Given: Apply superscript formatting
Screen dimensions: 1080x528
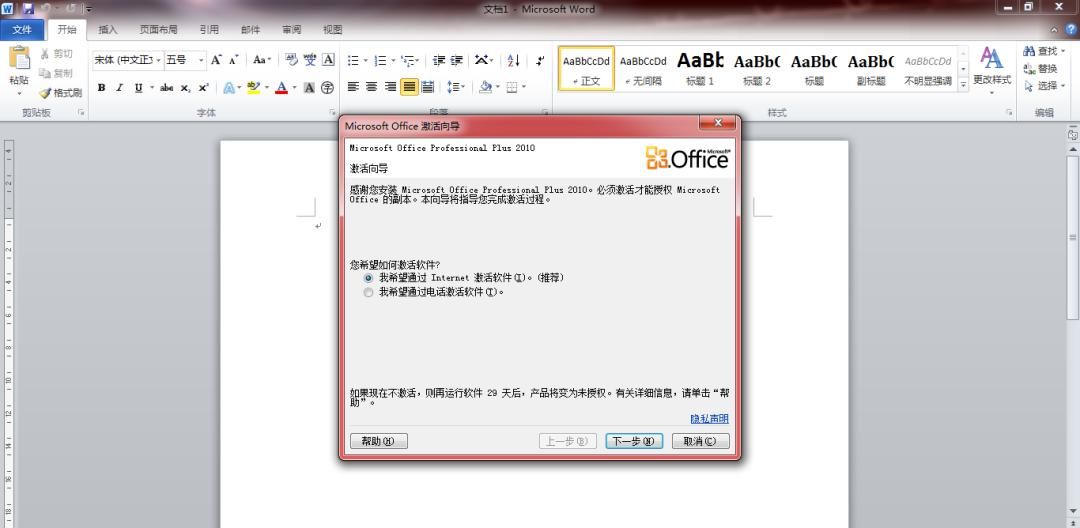Looking at the screenshot, I should tap(203, 87).
